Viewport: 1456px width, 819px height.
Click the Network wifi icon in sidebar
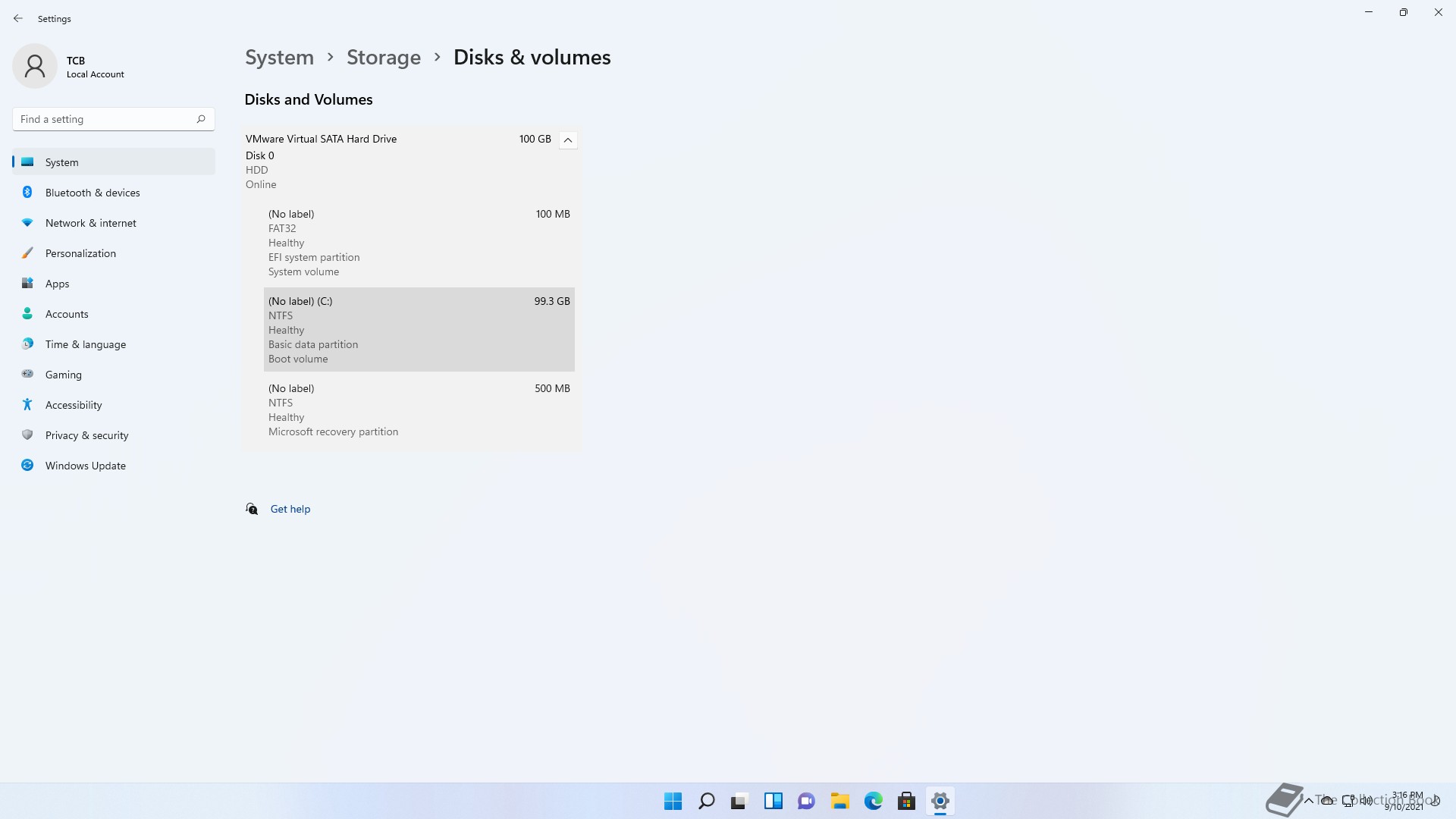(27, 222)
